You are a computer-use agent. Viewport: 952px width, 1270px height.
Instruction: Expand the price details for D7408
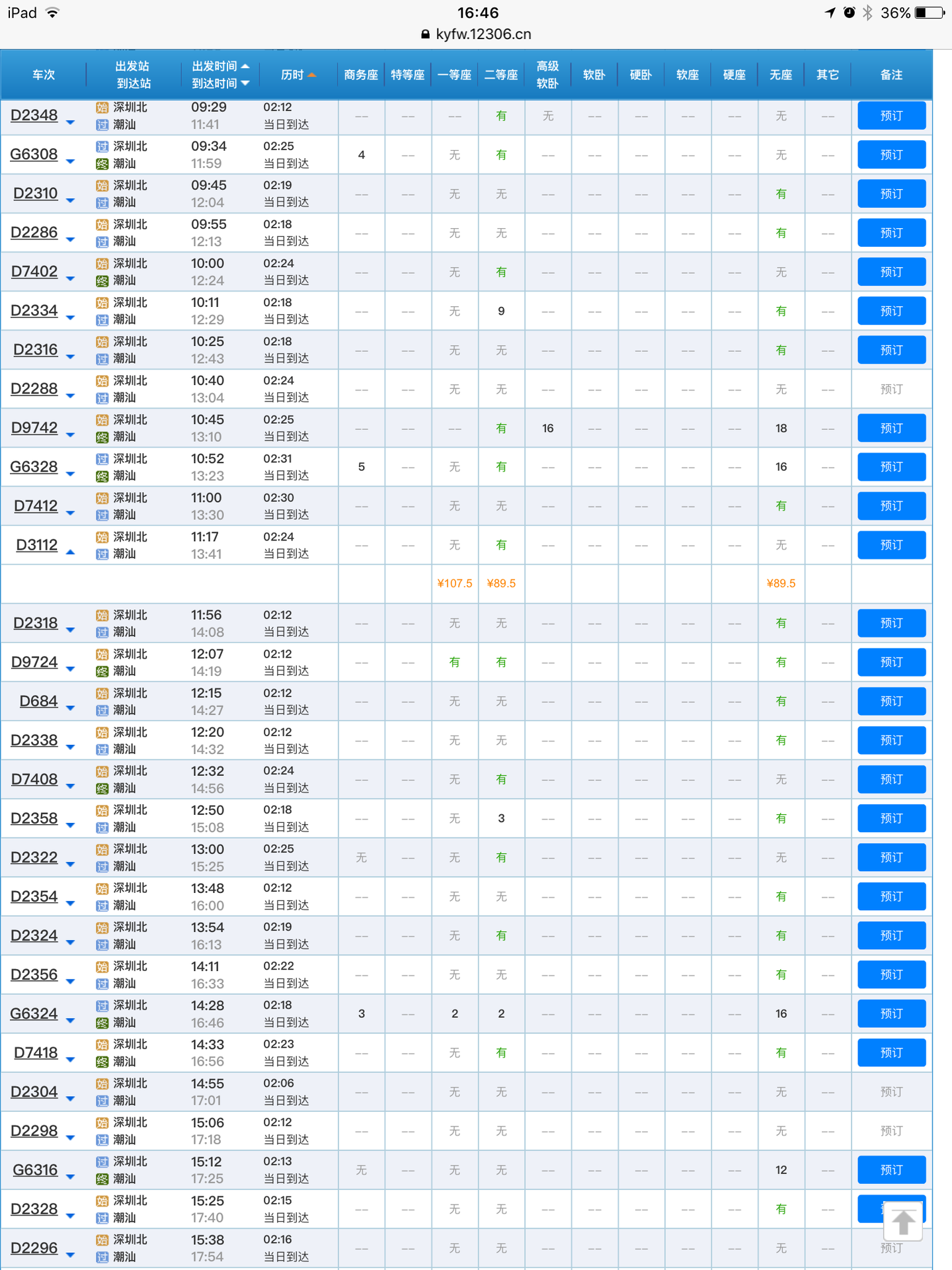[x=71, y=787]
